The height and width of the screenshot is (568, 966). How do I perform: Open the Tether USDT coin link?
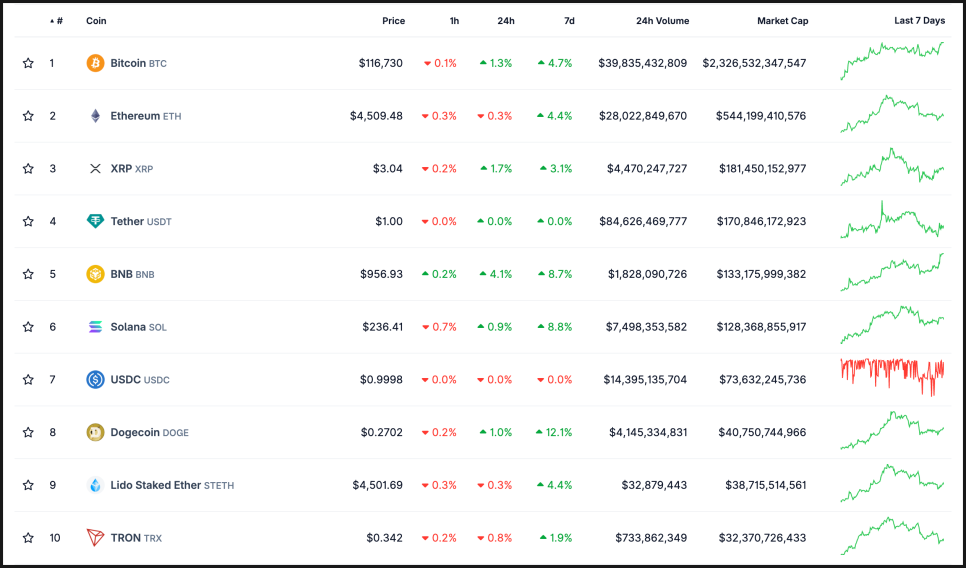click(x=141, y=221)
